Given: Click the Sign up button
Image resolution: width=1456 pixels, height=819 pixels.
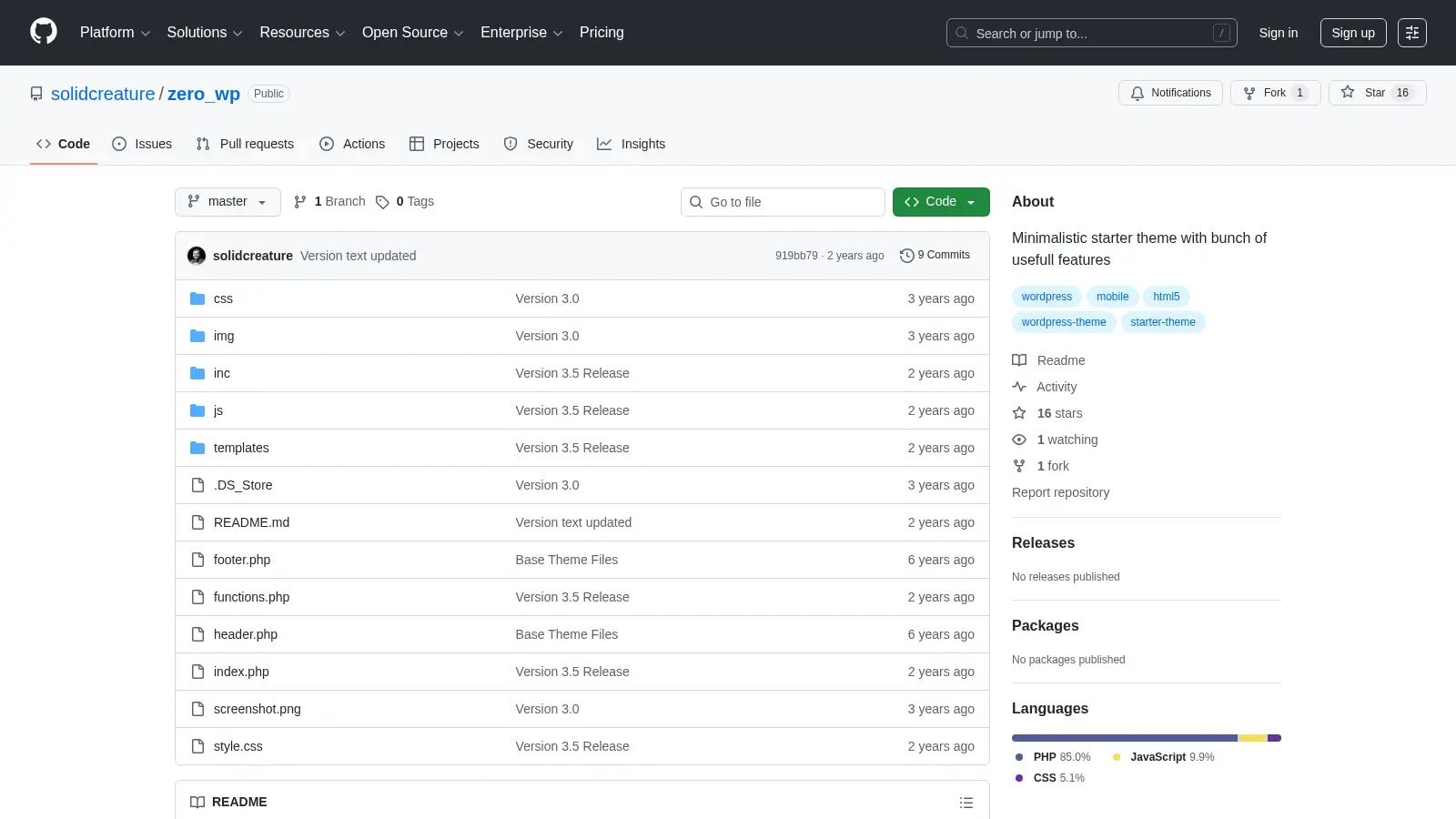Looking at the screenshot, I should (x=1353, y=33).
